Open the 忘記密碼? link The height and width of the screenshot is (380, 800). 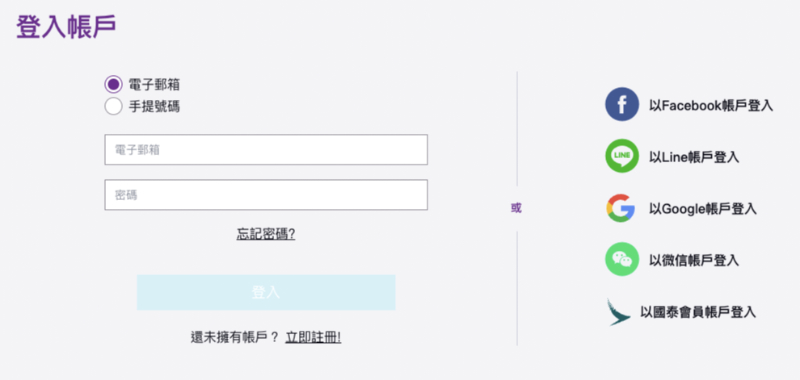[266, 234]
